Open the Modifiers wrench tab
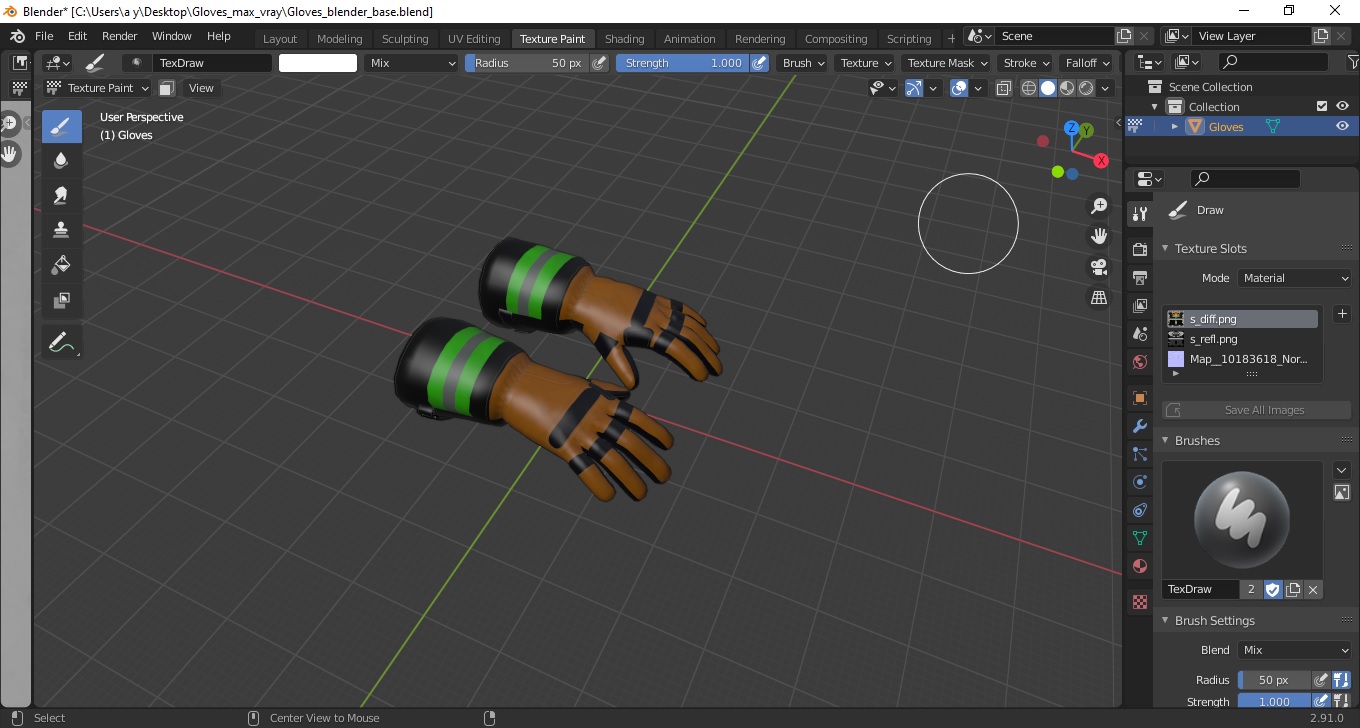This screenshot has width=1360, height=728. [1139, 427]
